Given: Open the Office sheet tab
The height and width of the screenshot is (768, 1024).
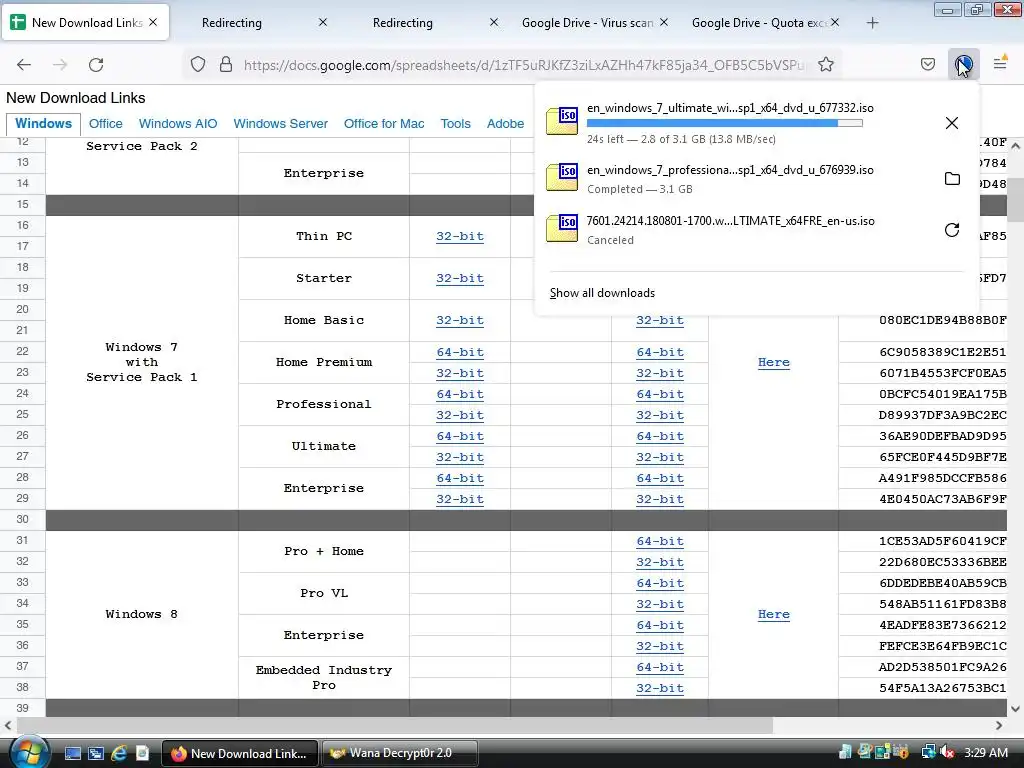Looking at the screenshot, I should tap(106, 123).
